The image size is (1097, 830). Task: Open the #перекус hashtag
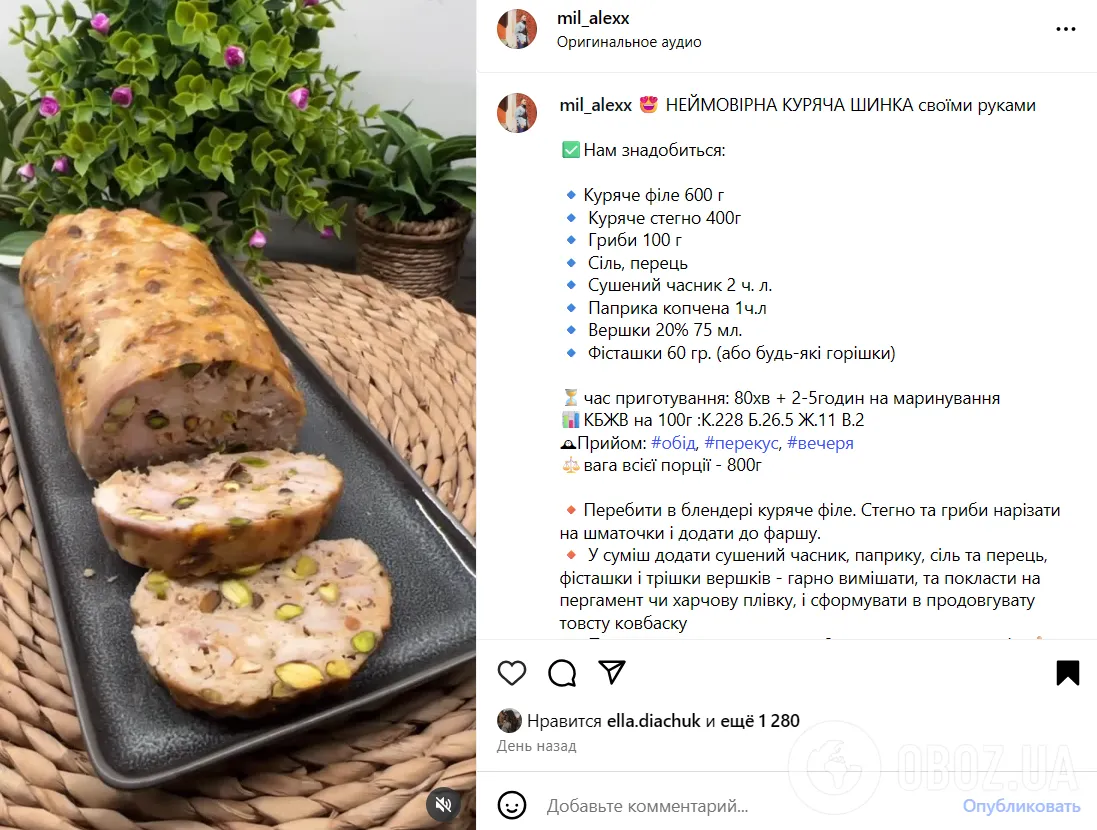(x=742, y=443)
